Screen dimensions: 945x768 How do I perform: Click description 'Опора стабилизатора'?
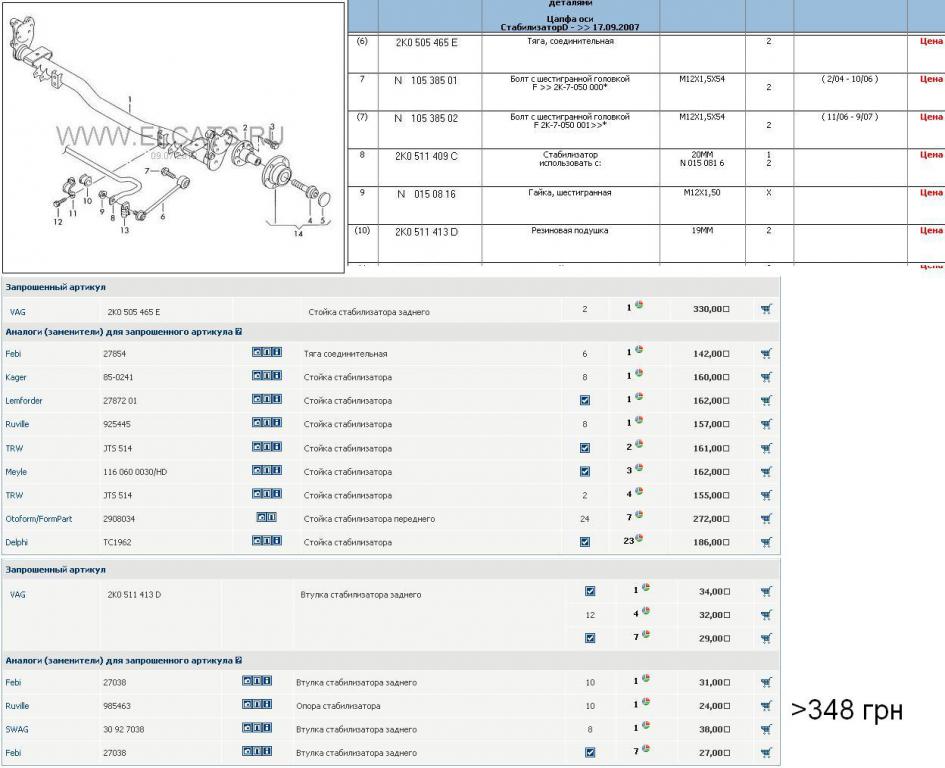click(x=338, y=706)
